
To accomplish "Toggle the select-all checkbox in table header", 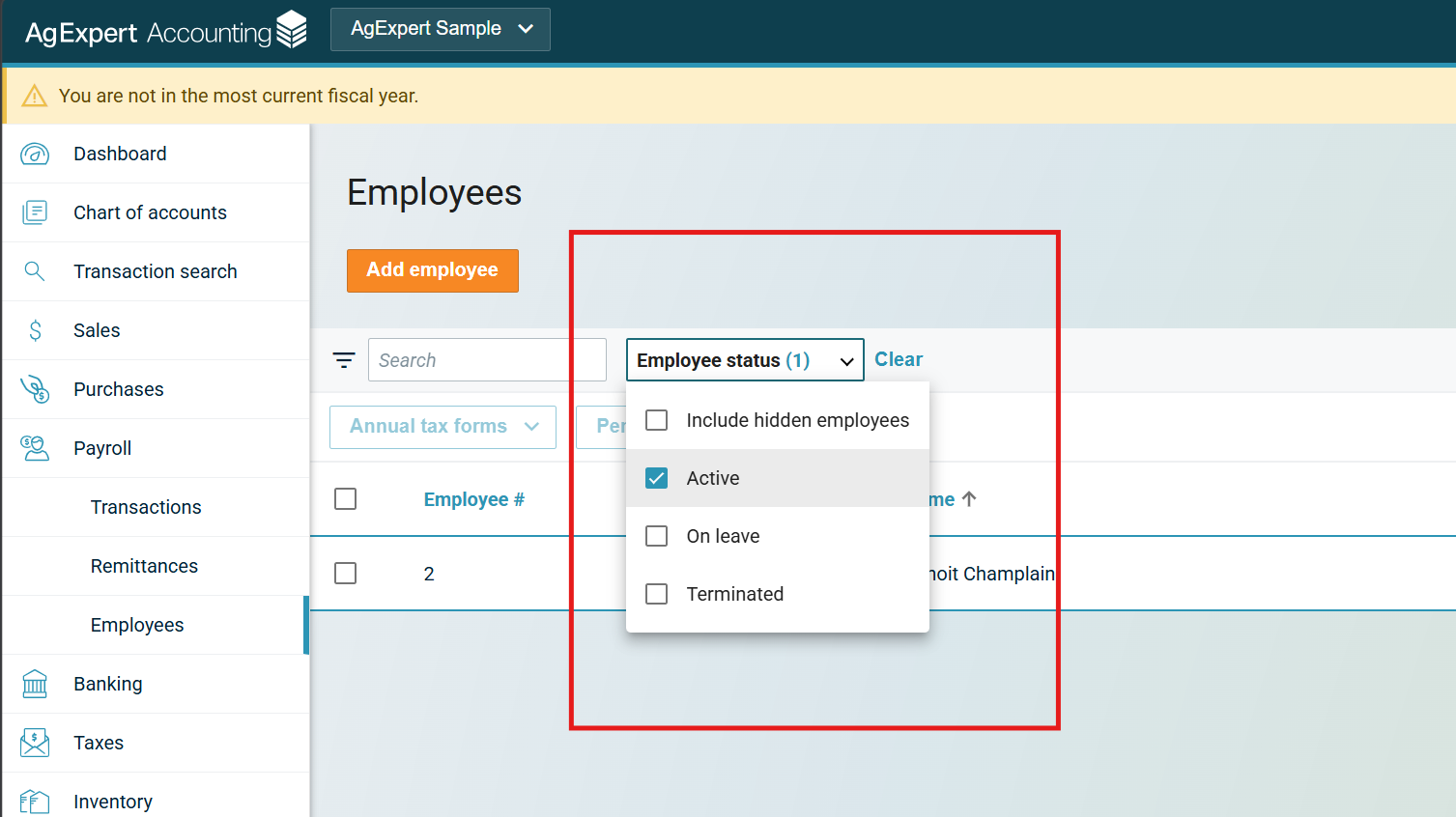I will pyautogui.click(x=345, y=499).
